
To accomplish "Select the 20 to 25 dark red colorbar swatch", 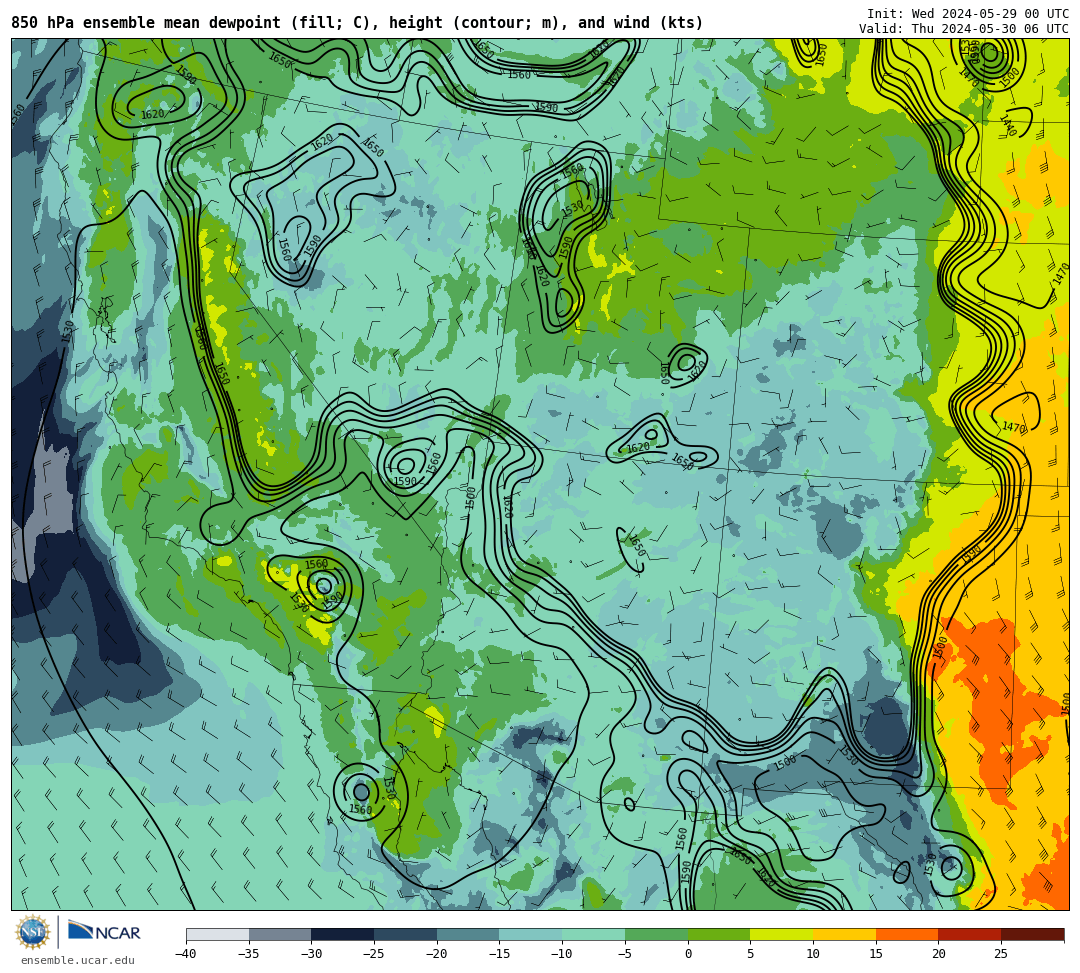I will (x=970, y=934).
